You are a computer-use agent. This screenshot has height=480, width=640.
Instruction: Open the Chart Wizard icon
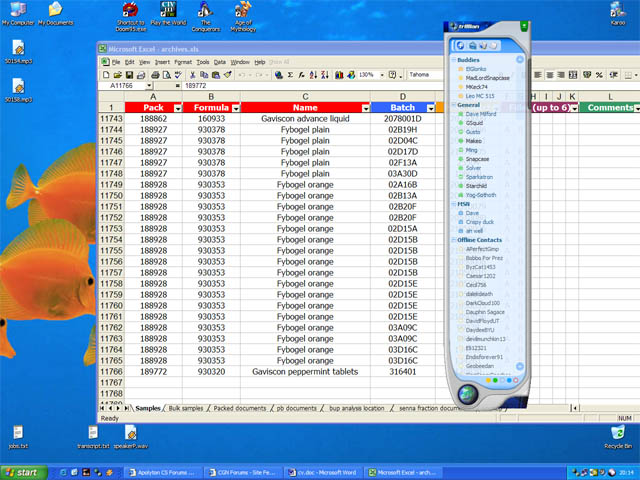pyautogui.click(x=338, y=74)
